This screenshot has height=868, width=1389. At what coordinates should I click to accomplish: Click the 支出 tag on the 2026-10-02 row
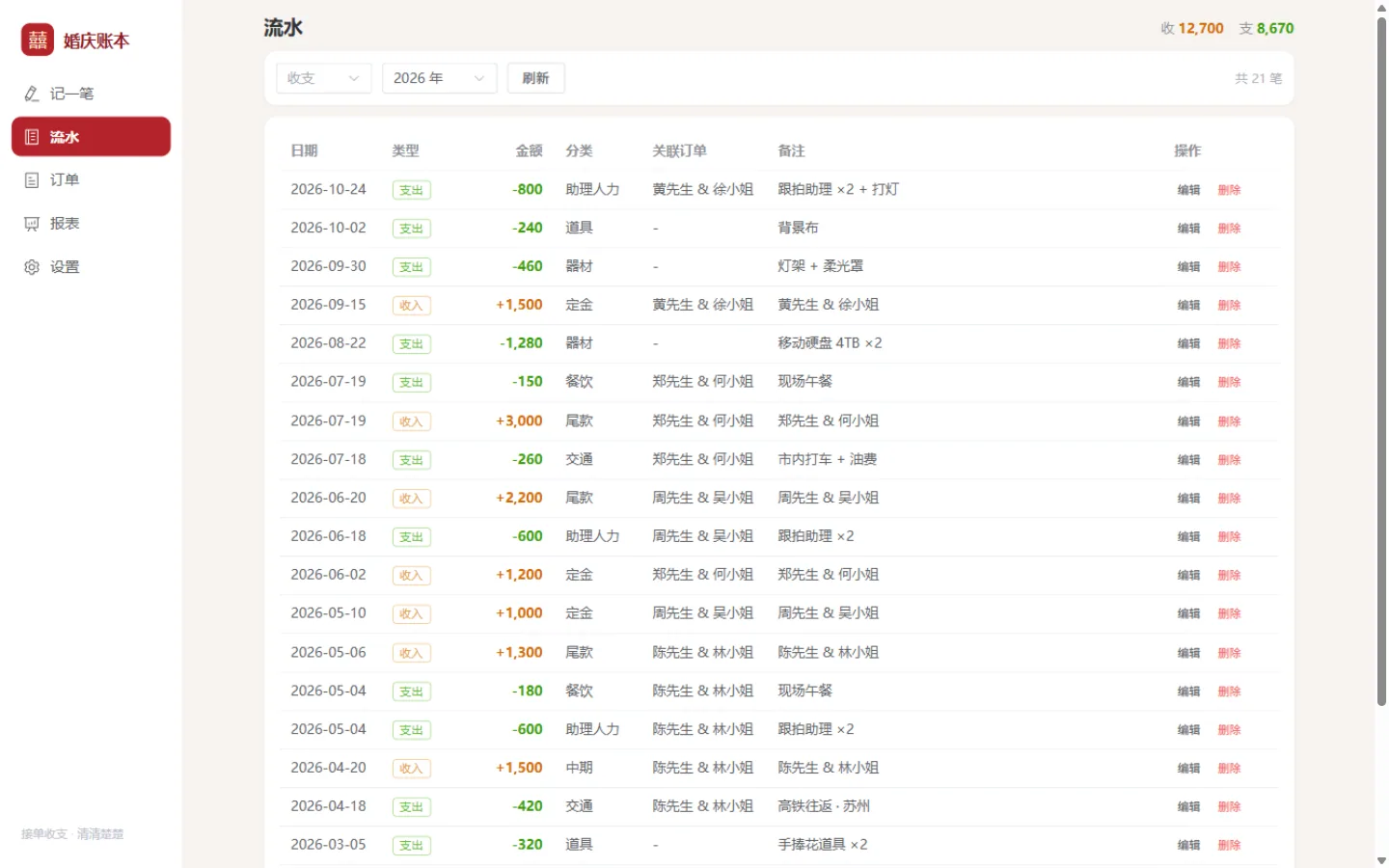pyautogui.click(x=412, y=229)
